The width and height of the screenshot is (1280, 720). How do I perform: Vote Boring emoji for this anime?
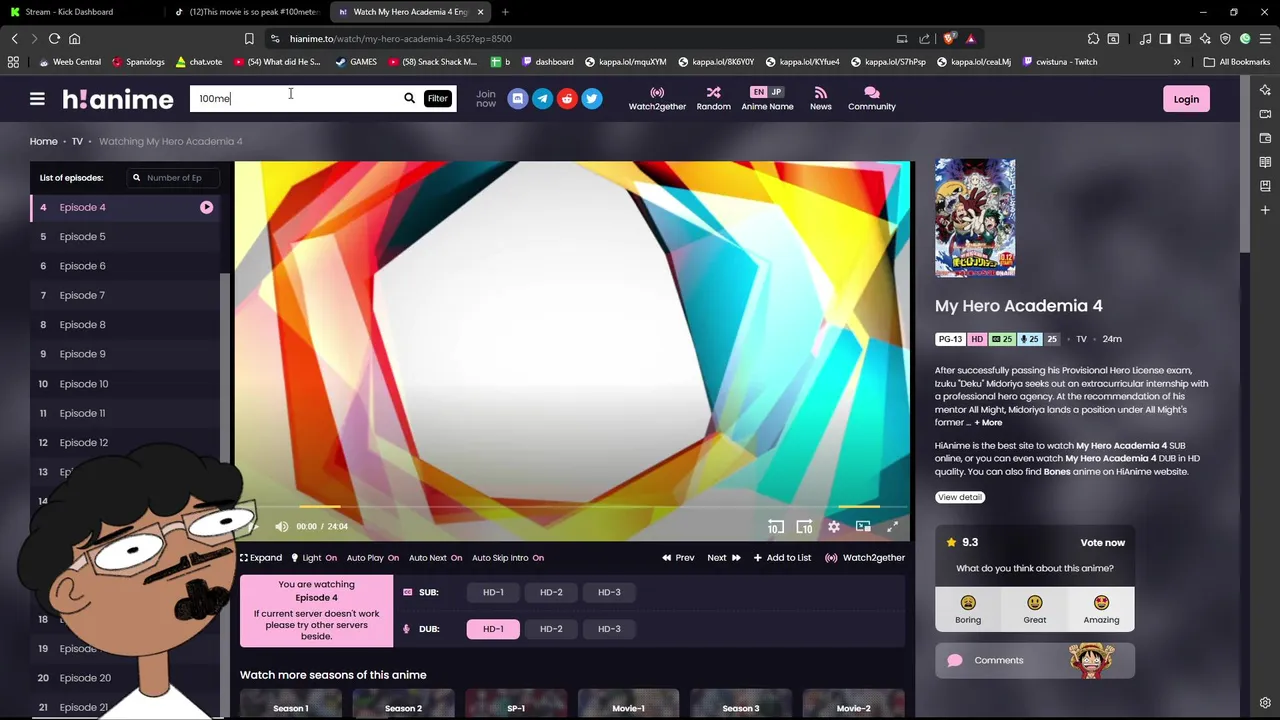(x=968, y=609)
